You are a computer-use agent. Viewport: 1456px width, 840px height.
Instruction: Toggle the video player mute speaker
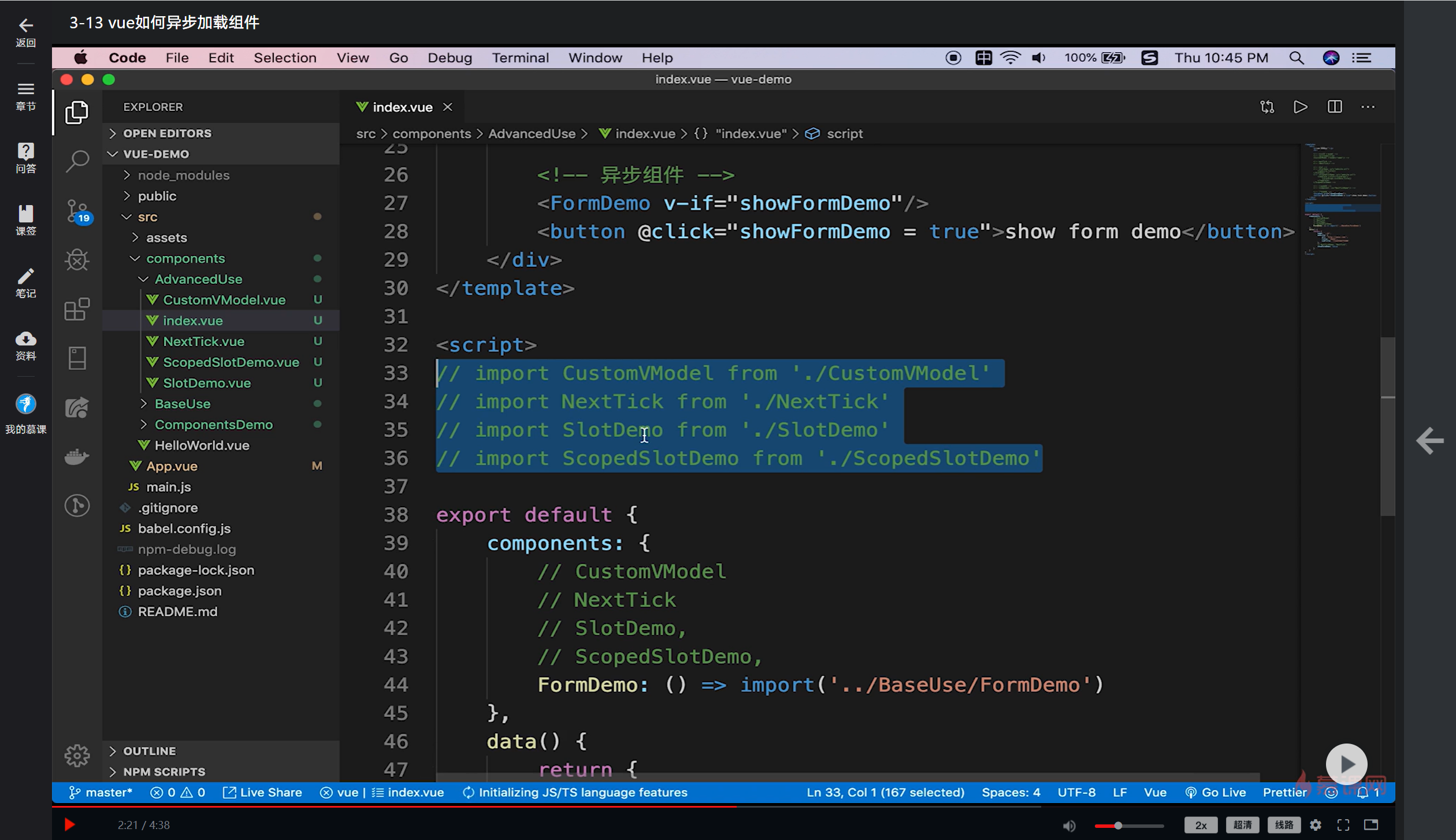[1069, 825]
